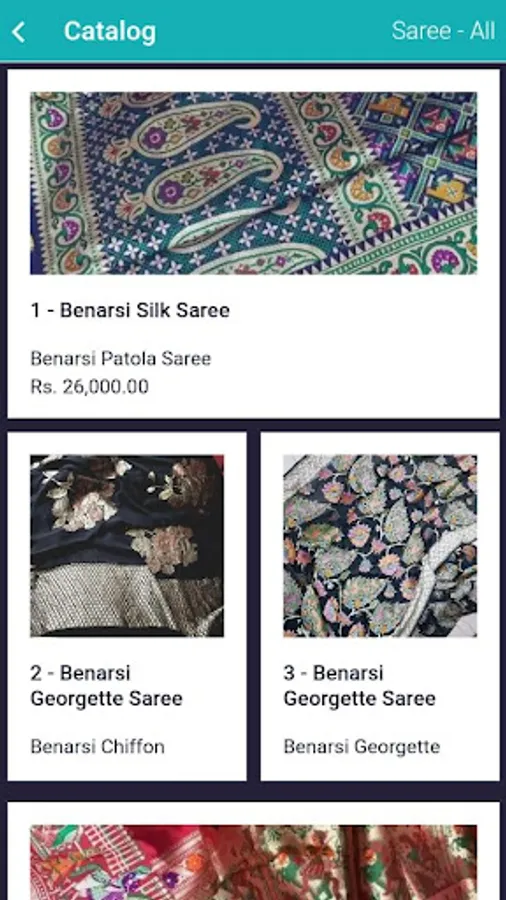Click the Benarsi Chiffon subtitle
This screenshot has width=506, height=900.
tap(98, 747)
